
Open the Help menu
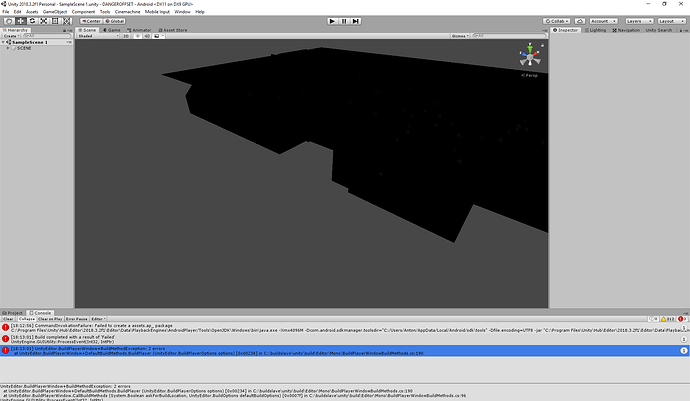point(200,12)
